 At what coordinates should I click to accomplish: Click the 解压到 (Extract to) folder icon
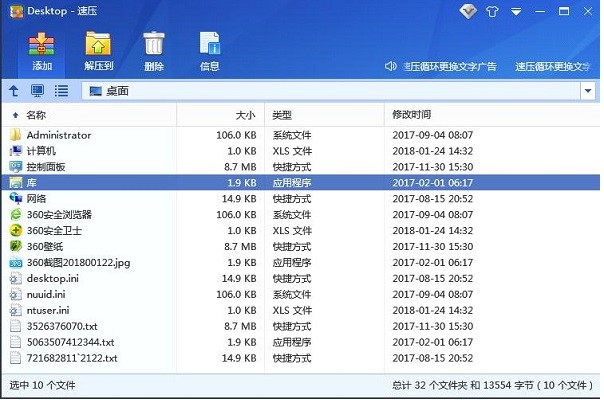click(x=98, y=43)
